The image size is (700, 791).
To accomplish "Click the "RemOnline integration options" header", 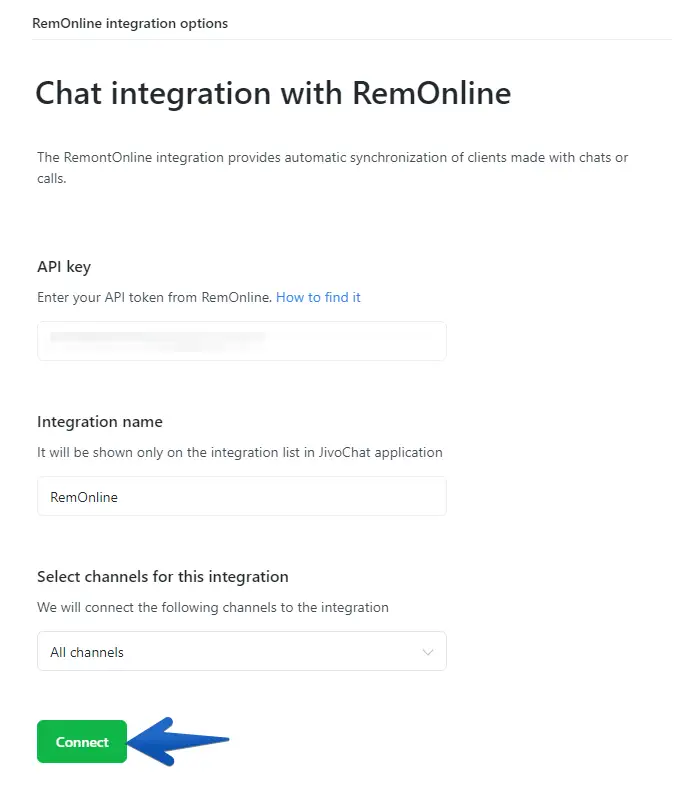I will [130, 23].
